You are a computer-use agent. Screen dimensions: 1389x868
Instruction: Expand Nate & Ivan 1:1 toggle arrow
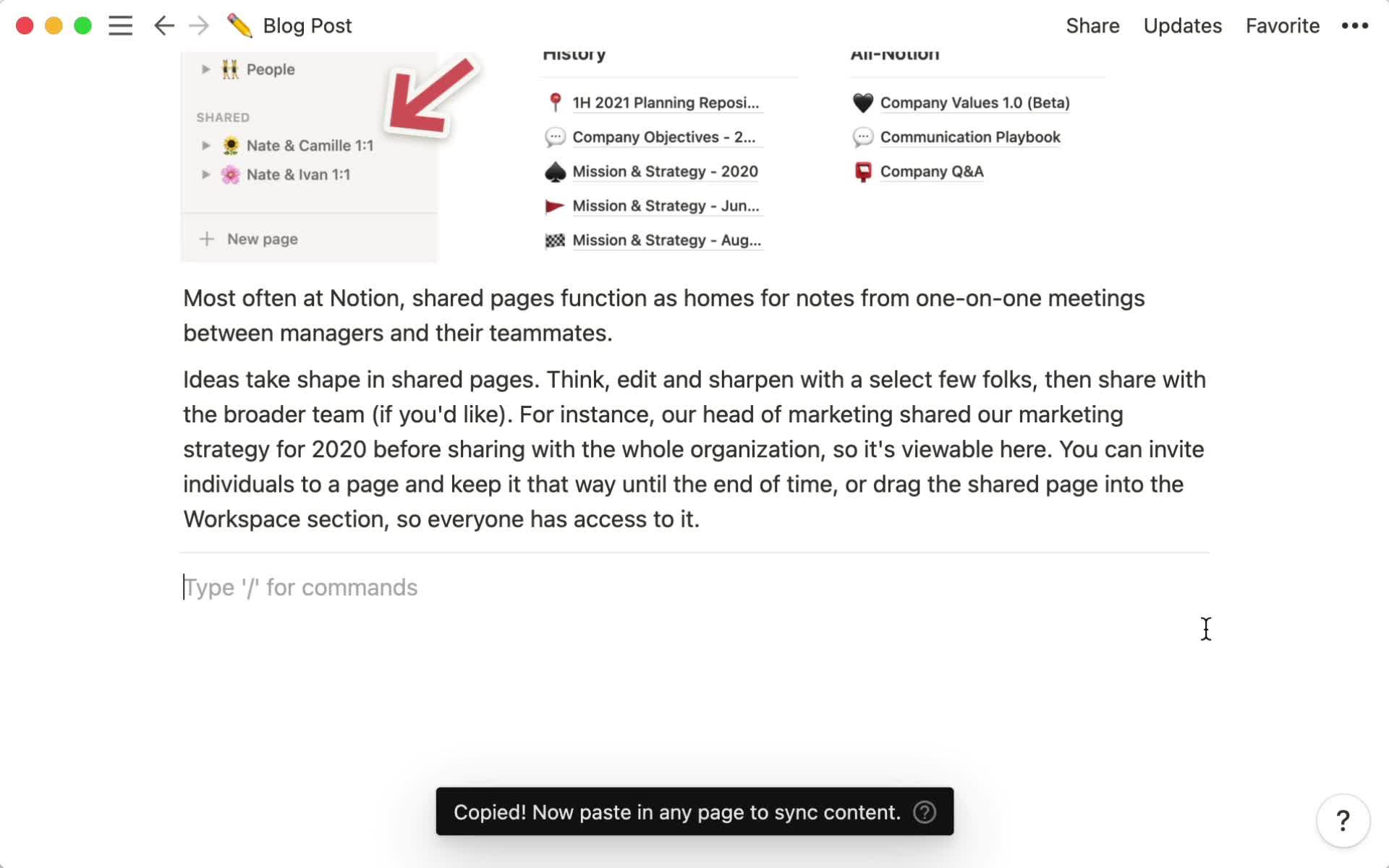coord(206,174)
